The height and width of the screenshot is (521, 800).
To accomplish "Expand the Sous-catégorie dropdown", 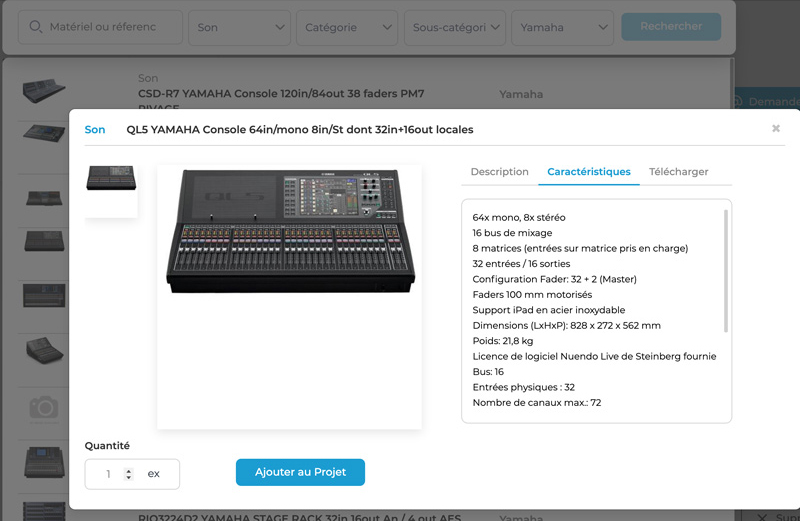I will pos(455,28).
